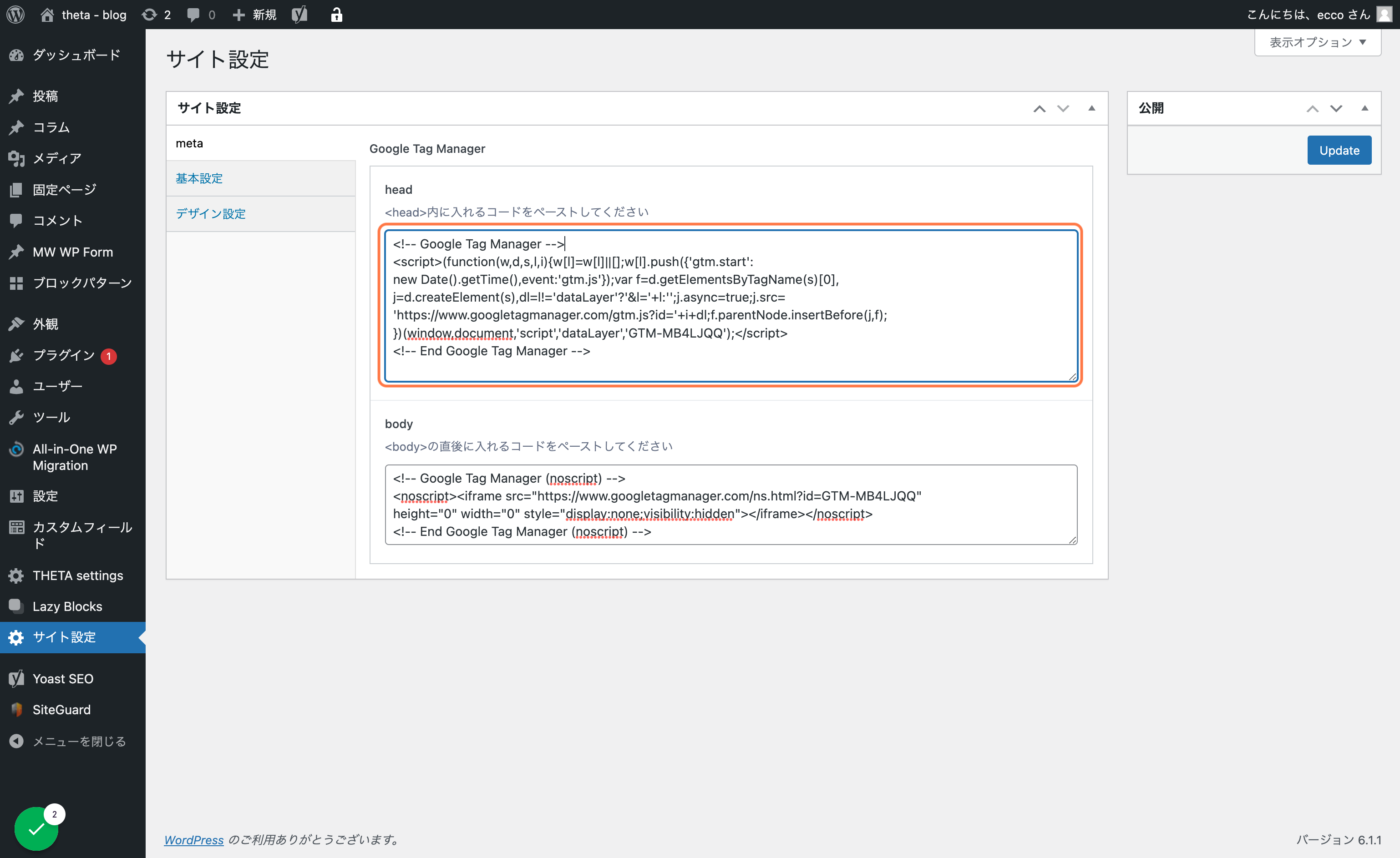The width and height of the screenshot is (1400, 858).
Task: Switch to 基本設定 tab
Action: [261, 178]
